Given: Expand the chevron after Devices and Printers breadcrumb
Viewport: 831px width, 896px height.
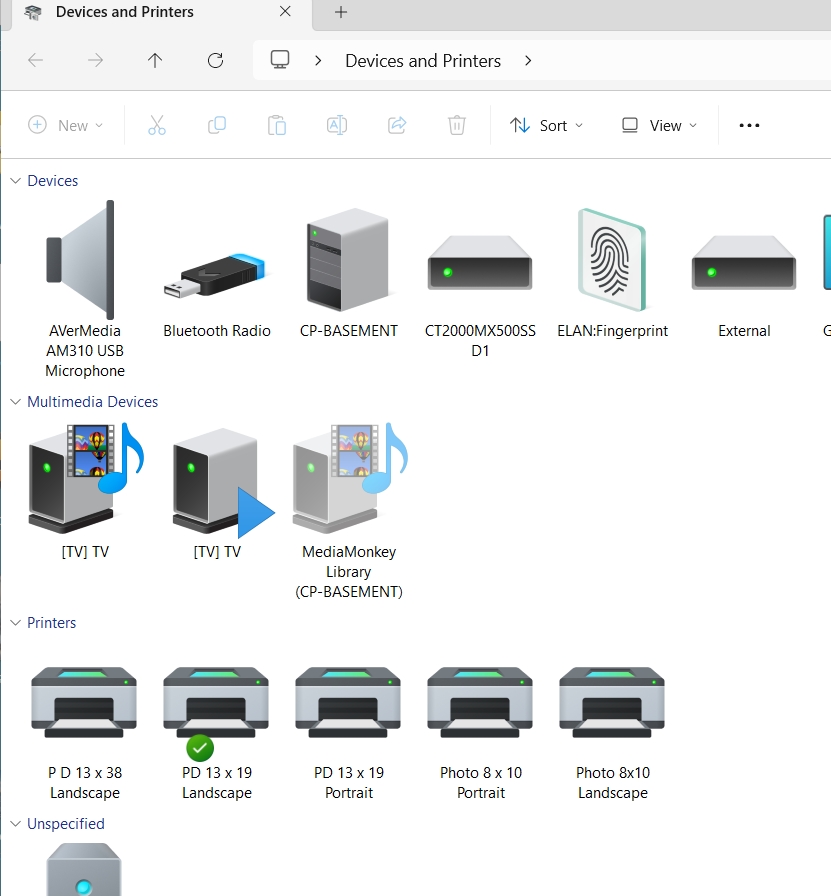Looking at the screenshot, I should (528, 61).
